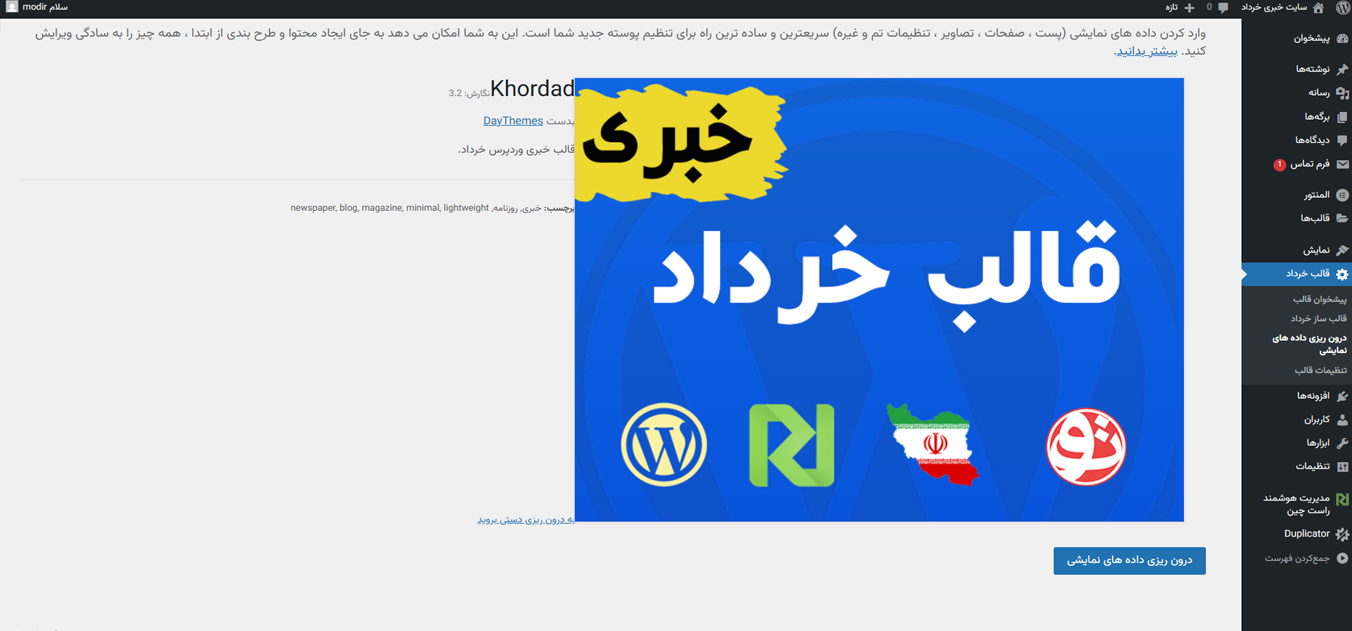Screen dimensions: 1352x631
Task: Click the folder icon next to قالب‌ها
Action: click(x=1342, y=218)
